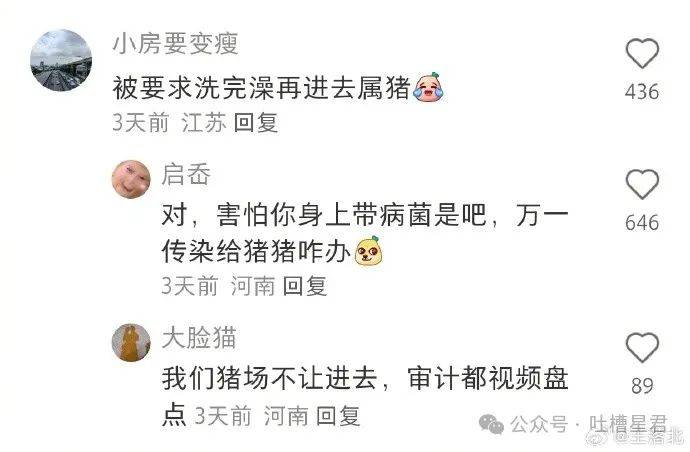
Task: Click the crying-laughing emoji in first comment
Action: tap(428, 87)
